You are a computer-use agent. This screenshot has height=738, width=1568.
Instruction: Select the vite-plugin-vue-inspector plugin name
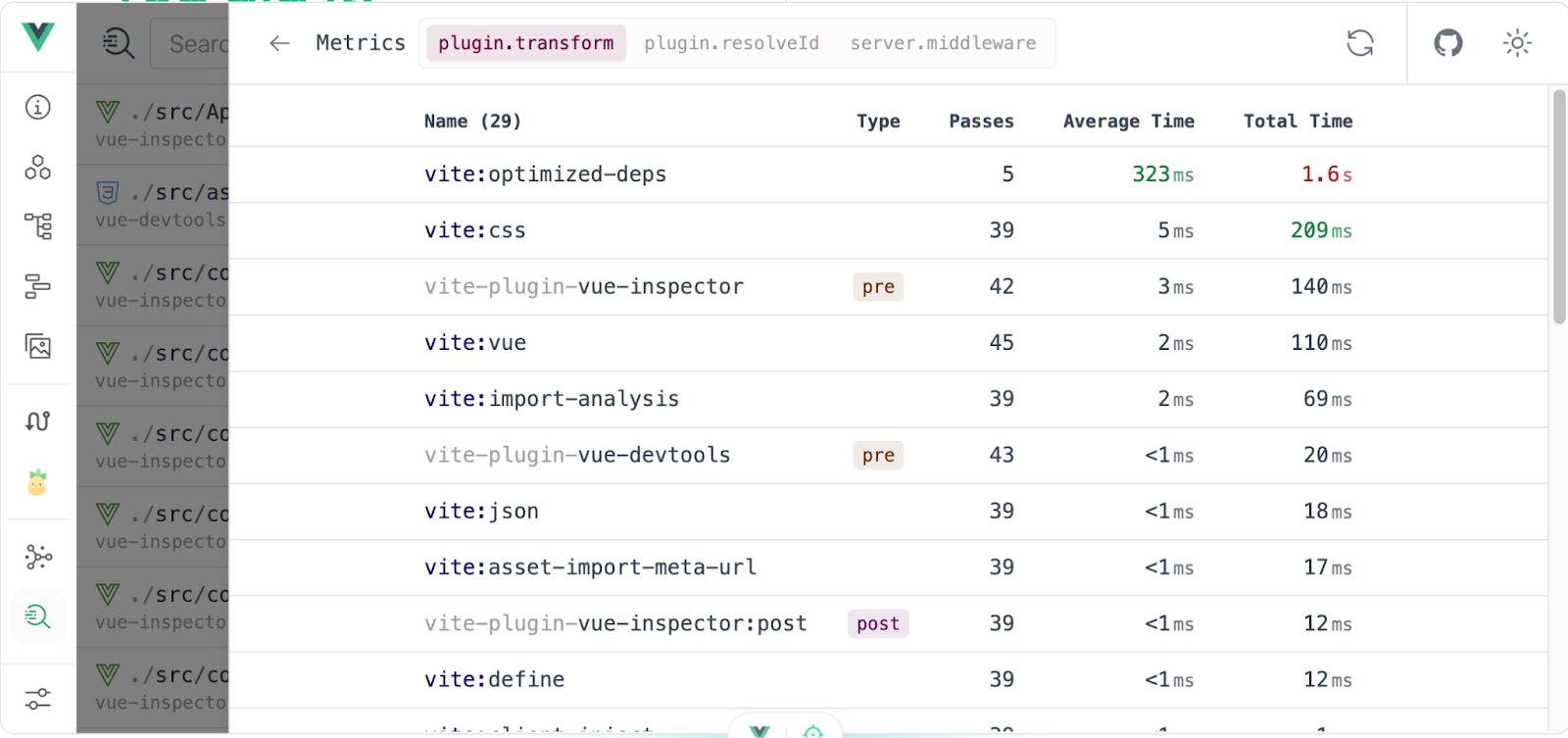pyautogui.click(x=584, y=287)
